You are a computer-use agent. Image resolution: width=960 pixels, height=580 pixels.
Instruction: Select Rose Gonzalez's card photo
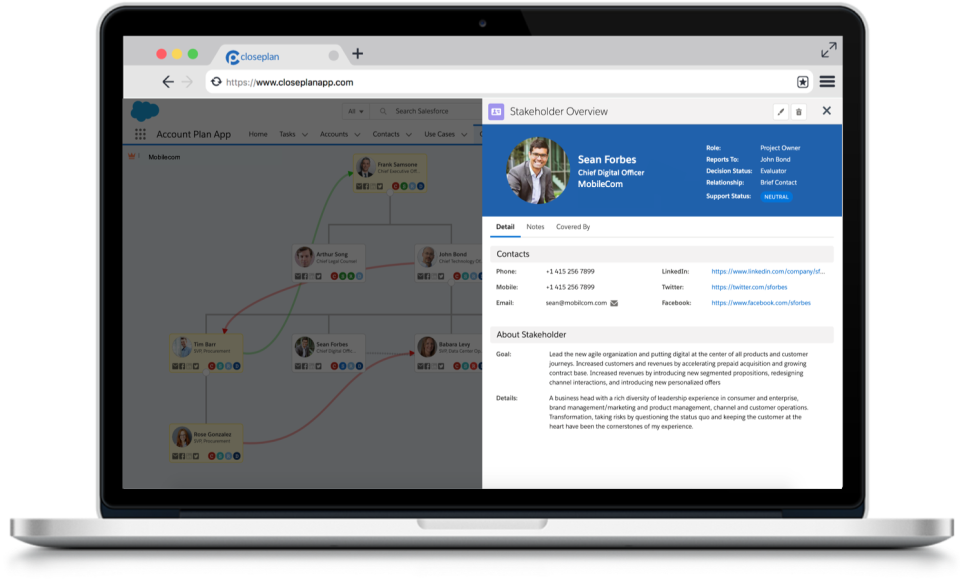[x=181, y=437]
